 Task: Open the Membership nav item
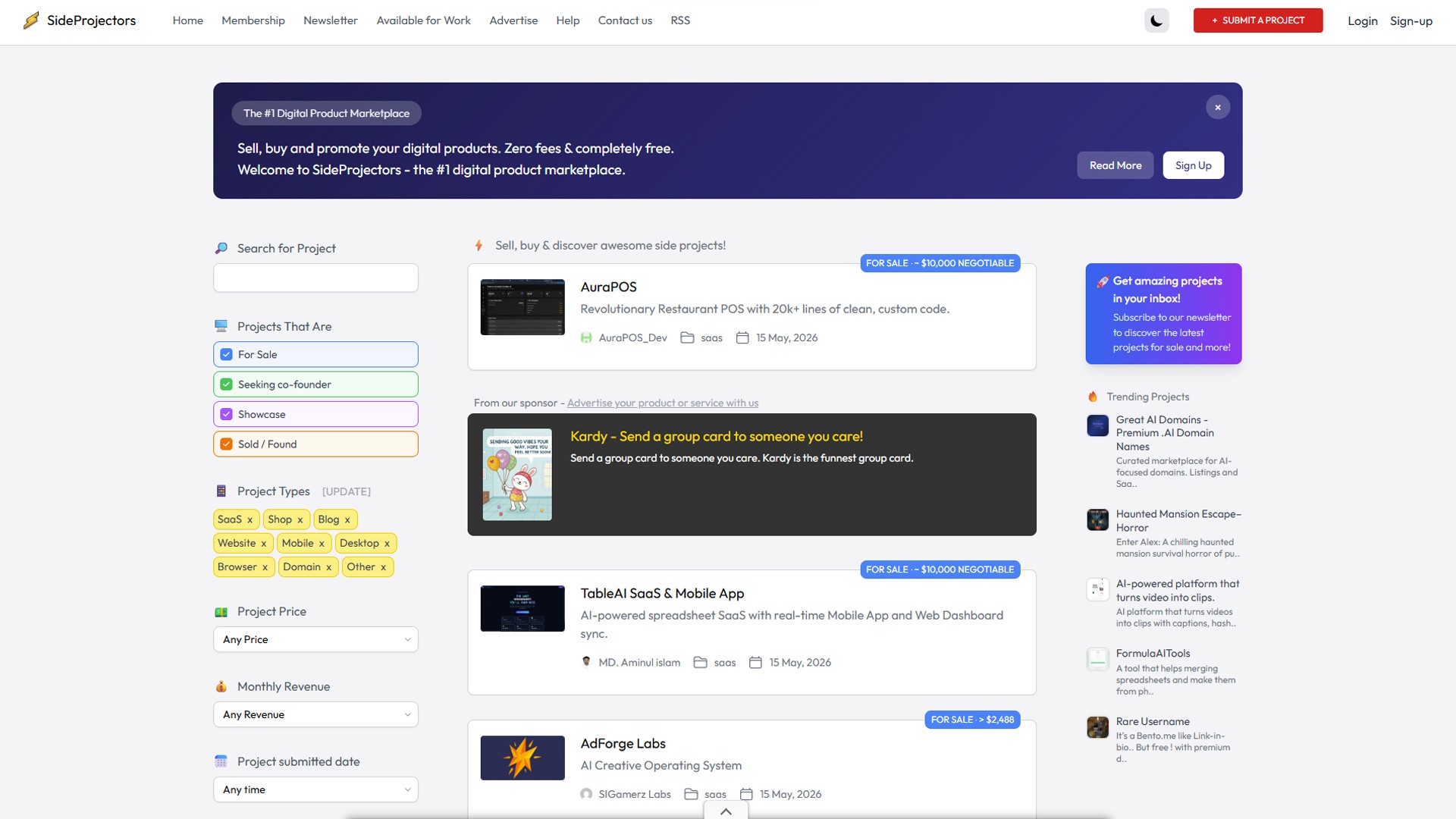pos(253,20)
